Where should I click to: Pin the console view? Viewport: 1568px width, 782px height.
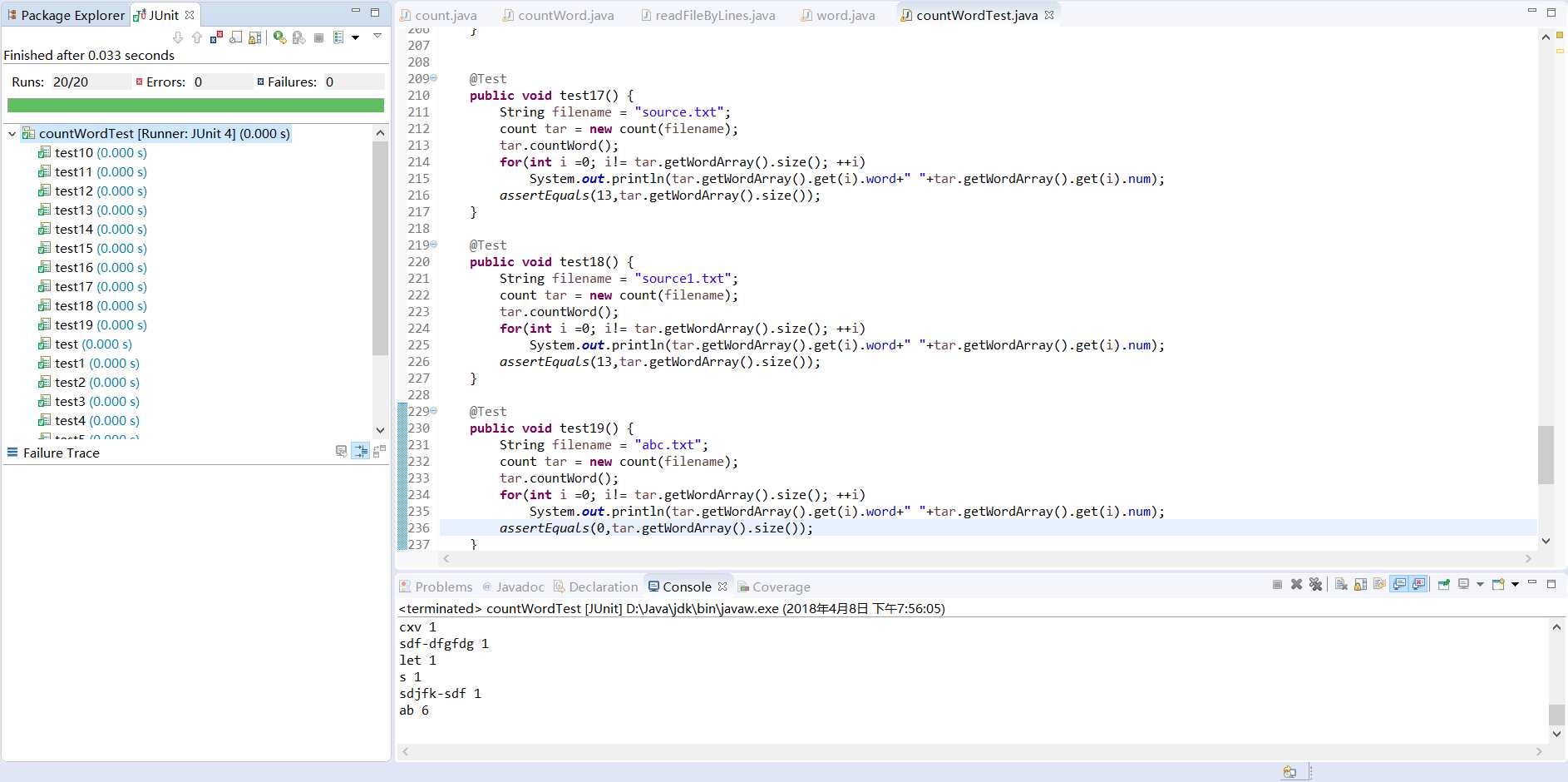coord(1444,585)
